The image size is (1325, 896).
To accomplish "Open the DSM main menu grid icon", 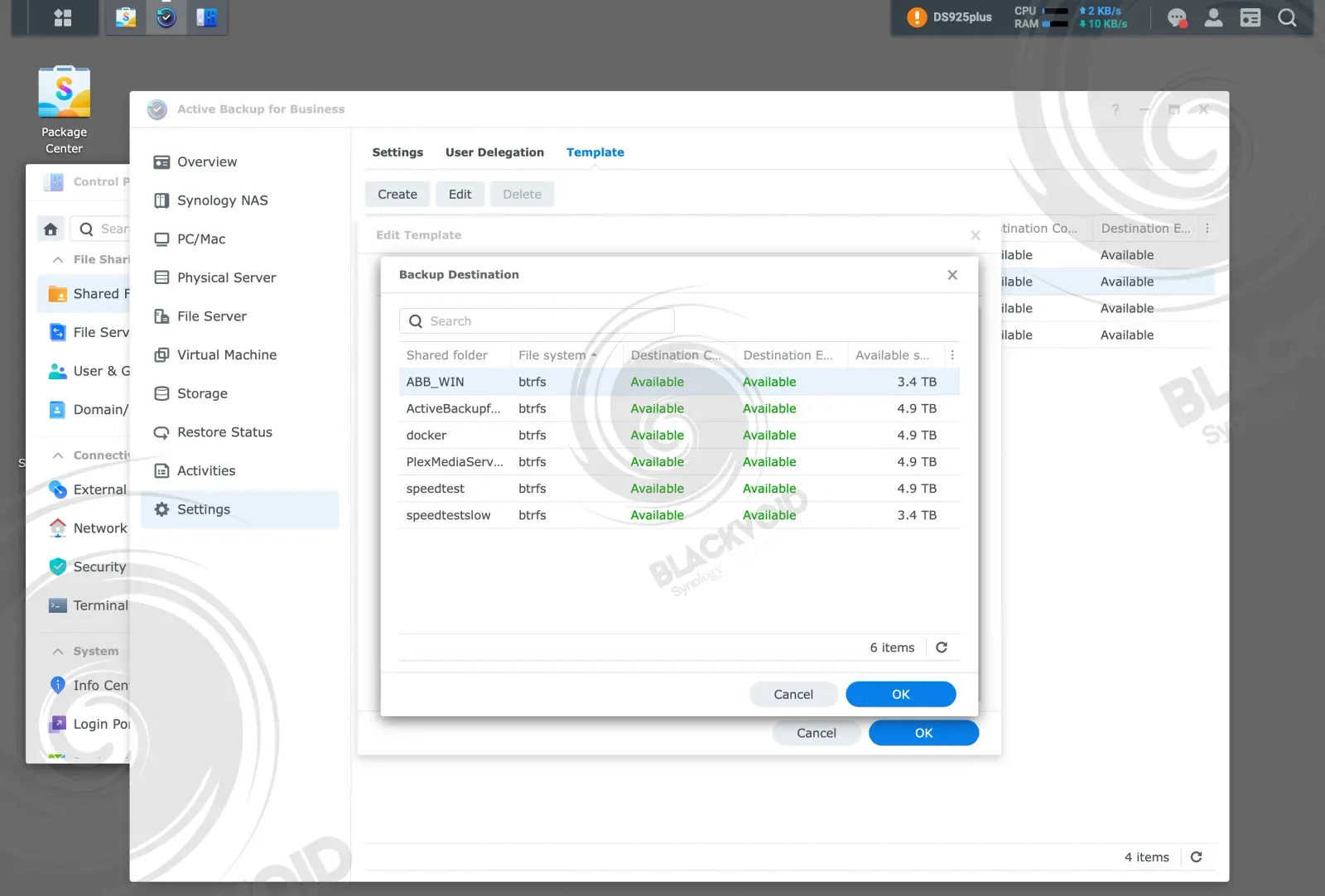I will tap(63, 17).
